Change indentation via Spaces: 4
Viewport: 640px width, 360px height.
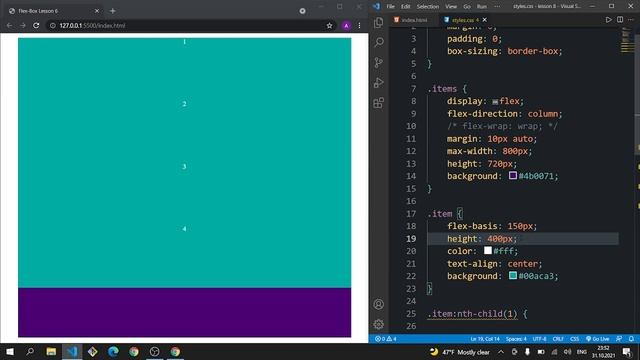click(x=516, y=339)
